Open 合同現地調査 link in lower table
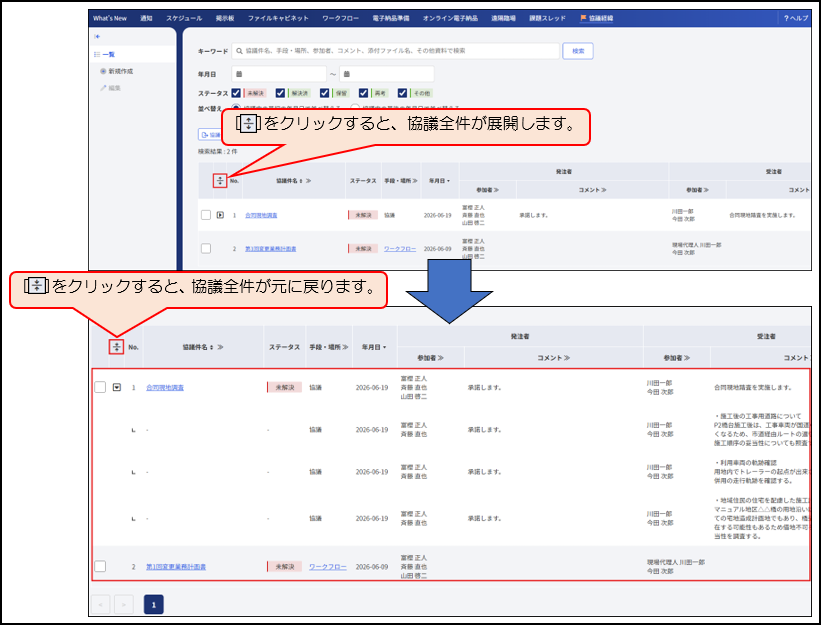The width and height of the screenshot is (821, 625). pyautogui.click(x=165, y=387)
